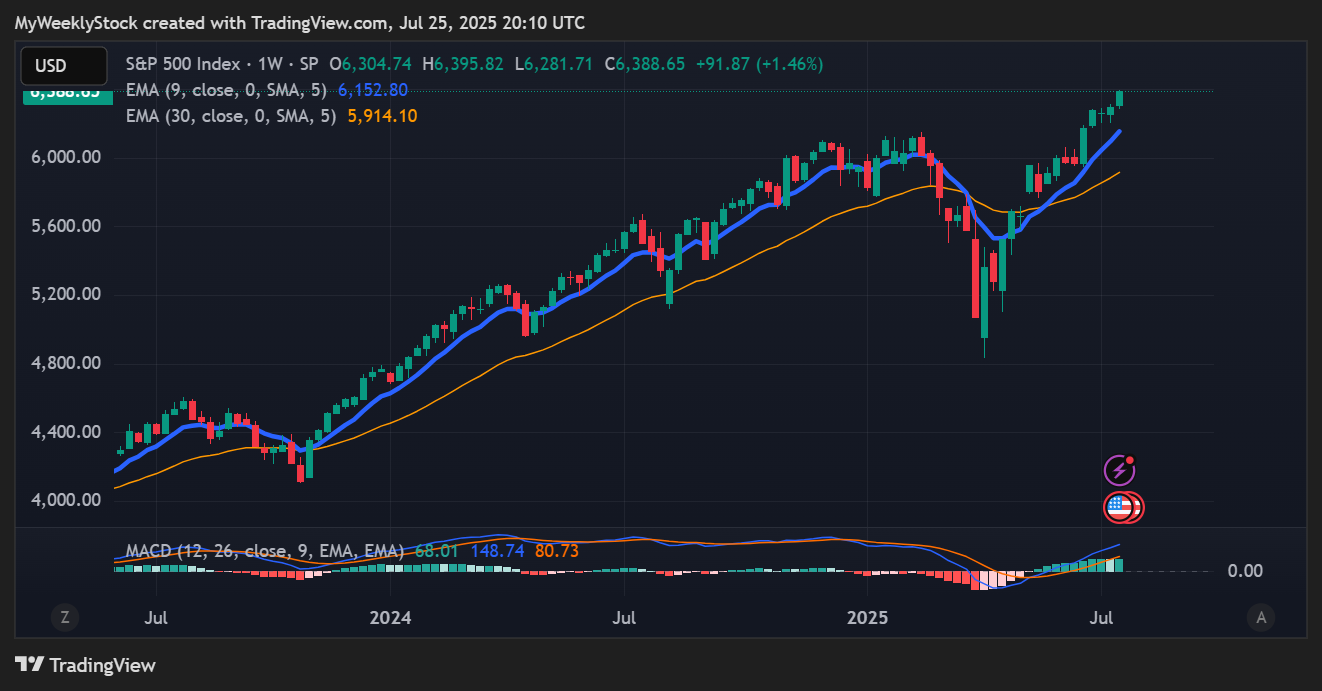Click the Jul label between 2024 and 2025
1322x691 pixels.
point(626,617)
